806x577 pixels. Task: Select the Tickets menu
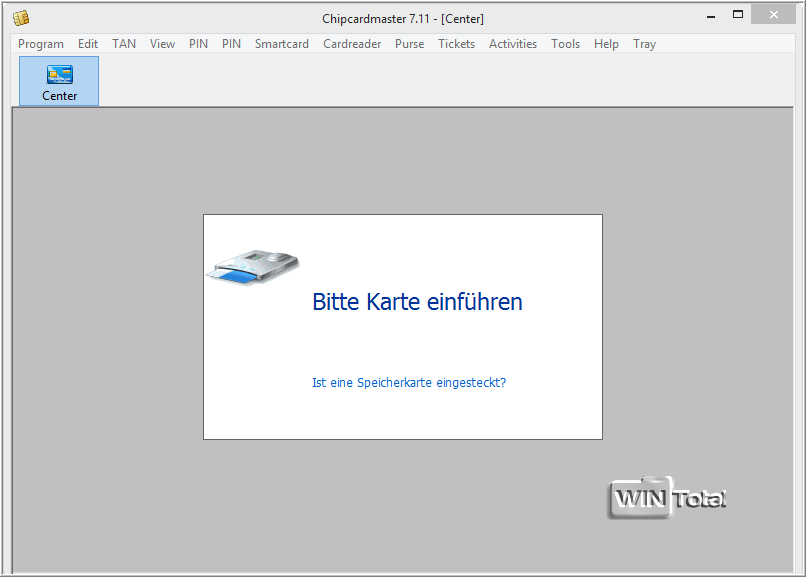456,44
